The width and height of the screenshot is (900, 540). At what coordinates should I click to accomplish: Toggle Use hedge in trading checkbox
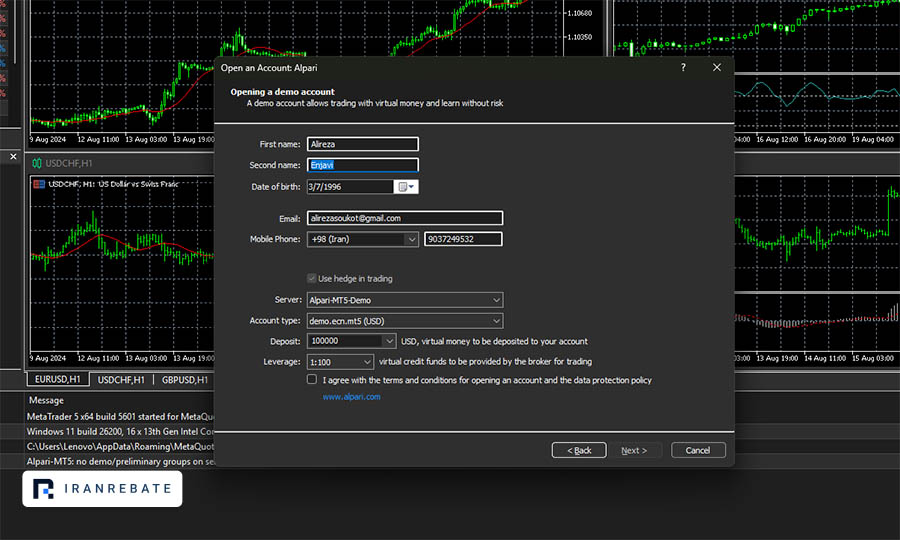312,278
